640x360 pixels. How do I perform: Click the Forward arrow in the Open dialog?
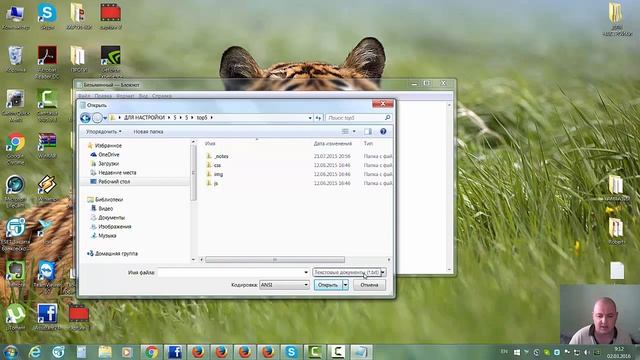97,118
